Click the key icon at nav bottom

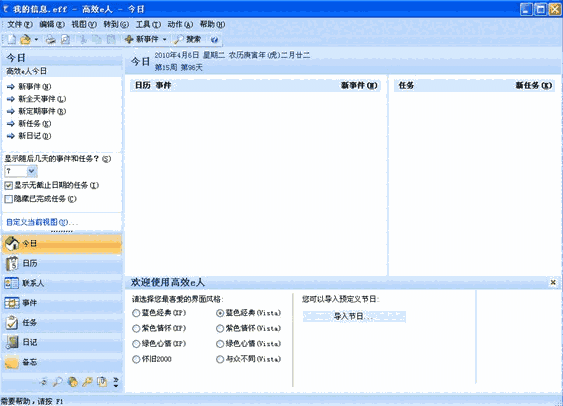[87, 382]
